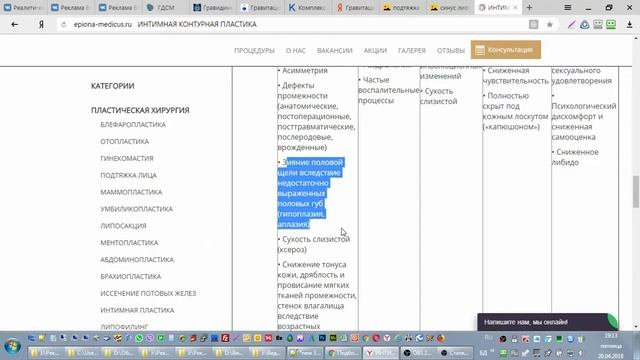Viewport: 640px width, 360px height.
Task: Switch to the Реалити tab
Action: click(23, 7)
